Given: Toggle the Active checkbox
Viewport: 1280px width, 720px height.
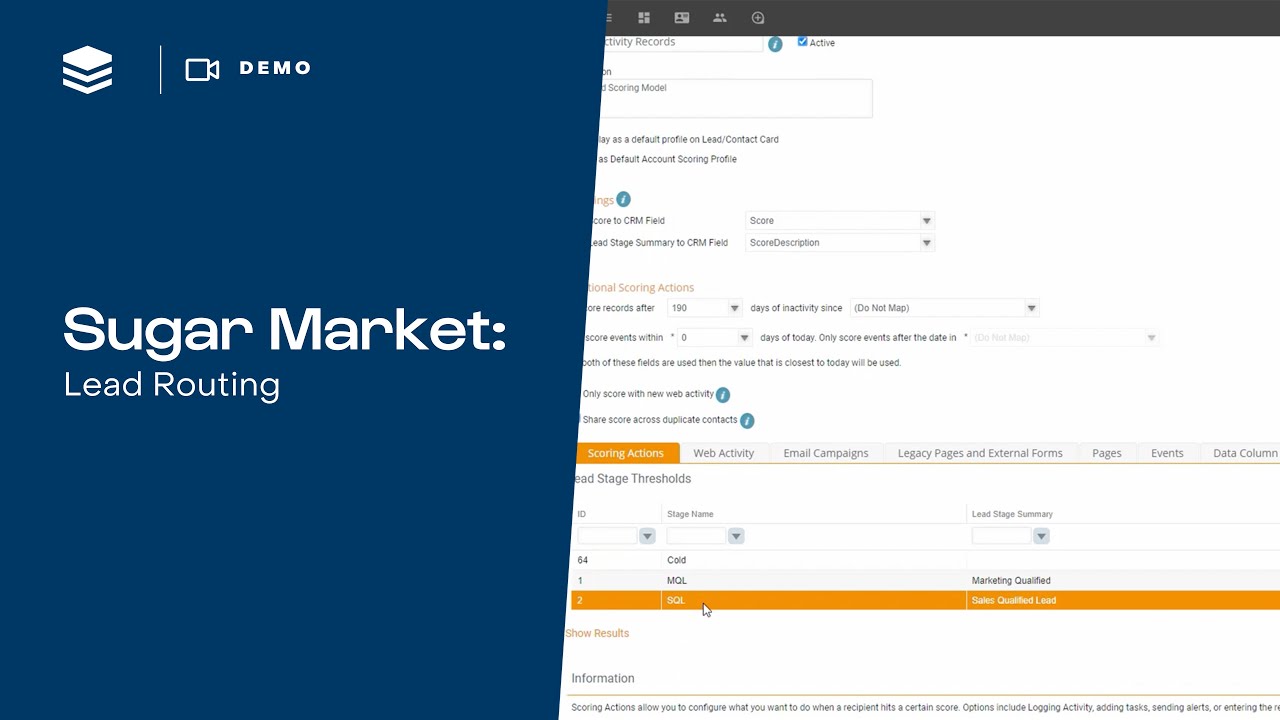Looking at the screenshot, I should (x=802, y=42).
